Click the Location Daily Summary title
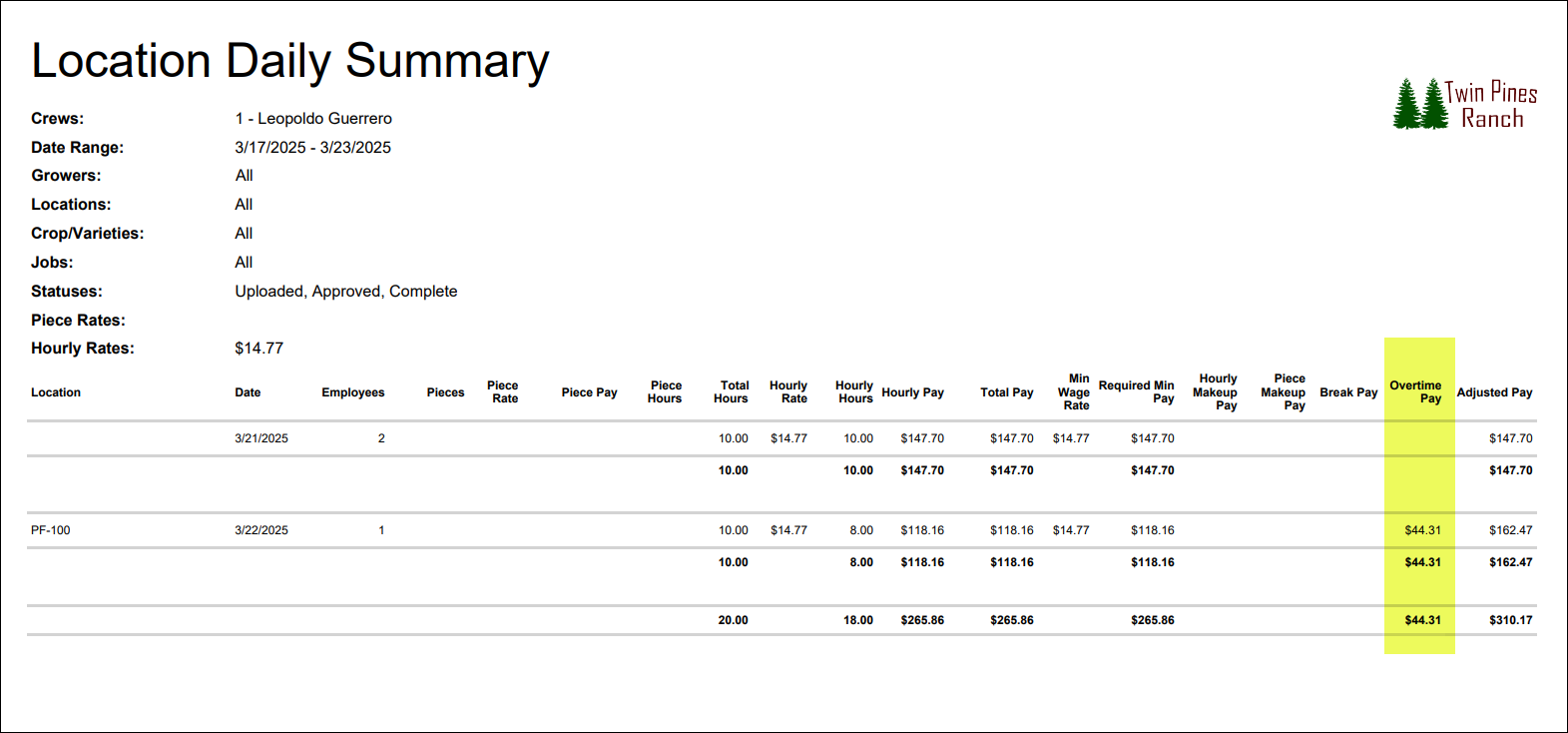The height and width of the screenshot is (733, 1568). (290, 61)
